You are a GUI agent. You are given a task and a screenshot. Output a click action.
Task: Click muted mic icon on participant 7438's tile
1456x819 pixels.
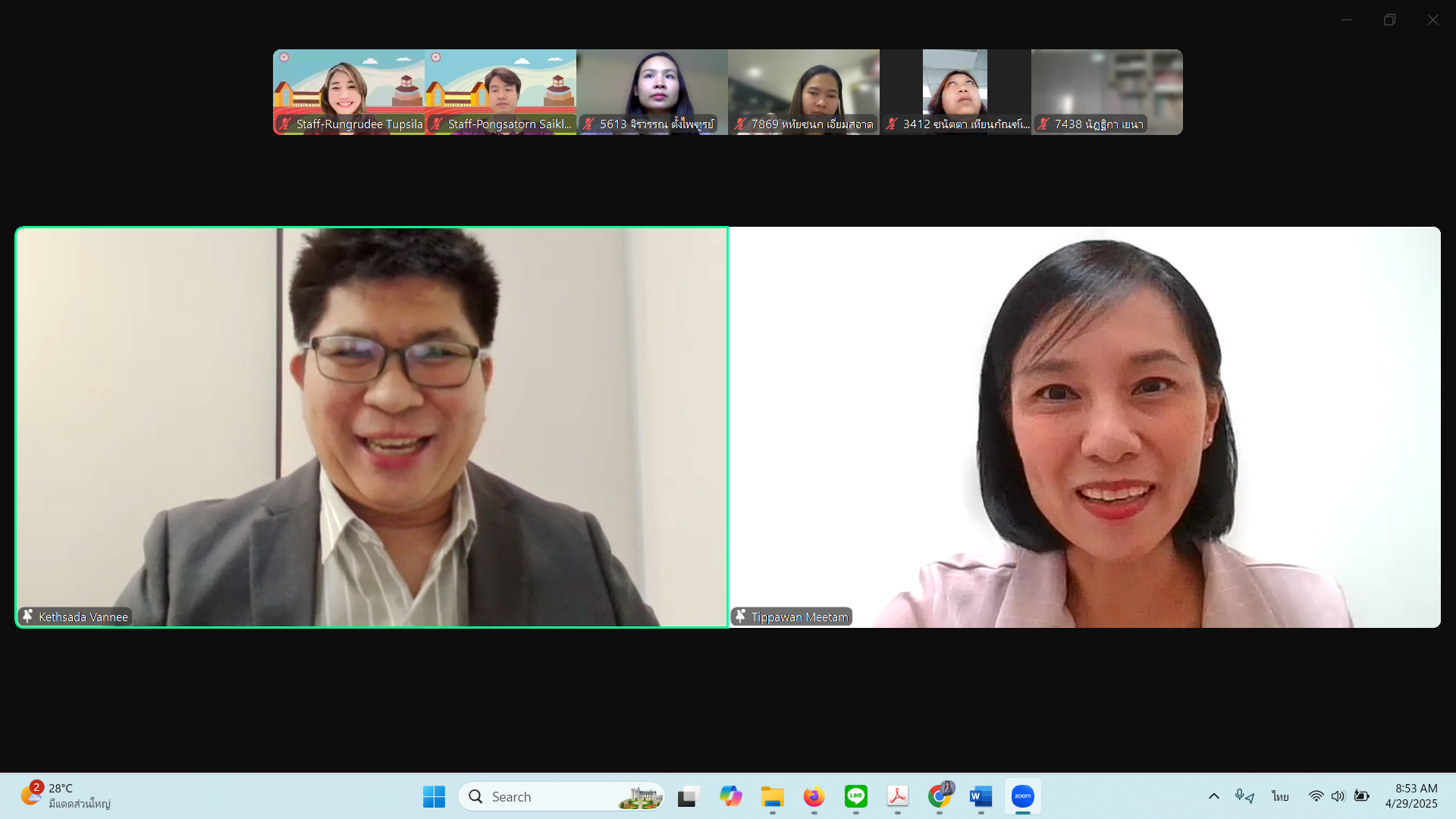point(1043,124)
